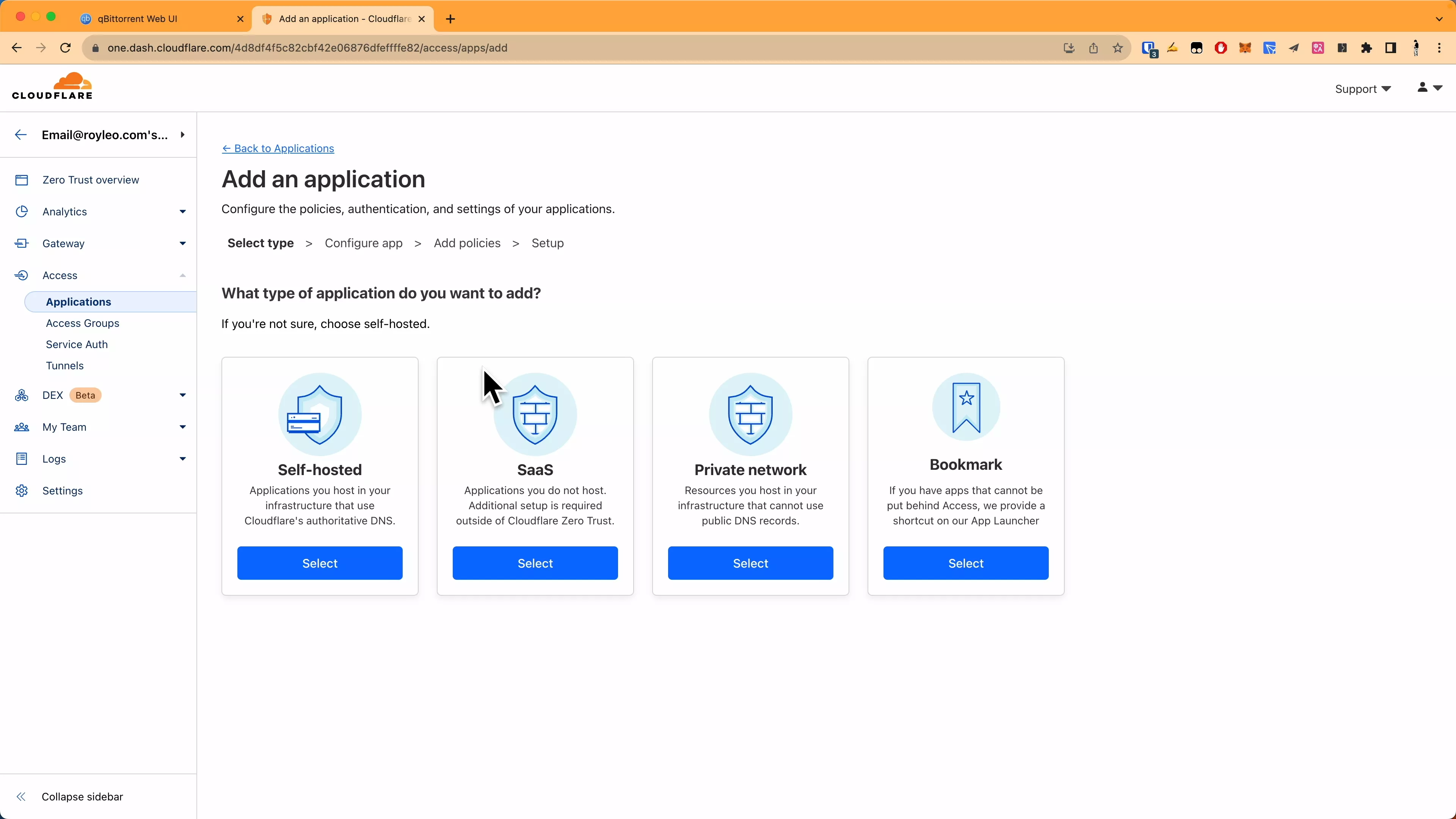Click the Logs document icon

pyautogui.click(x=22, y=459)
